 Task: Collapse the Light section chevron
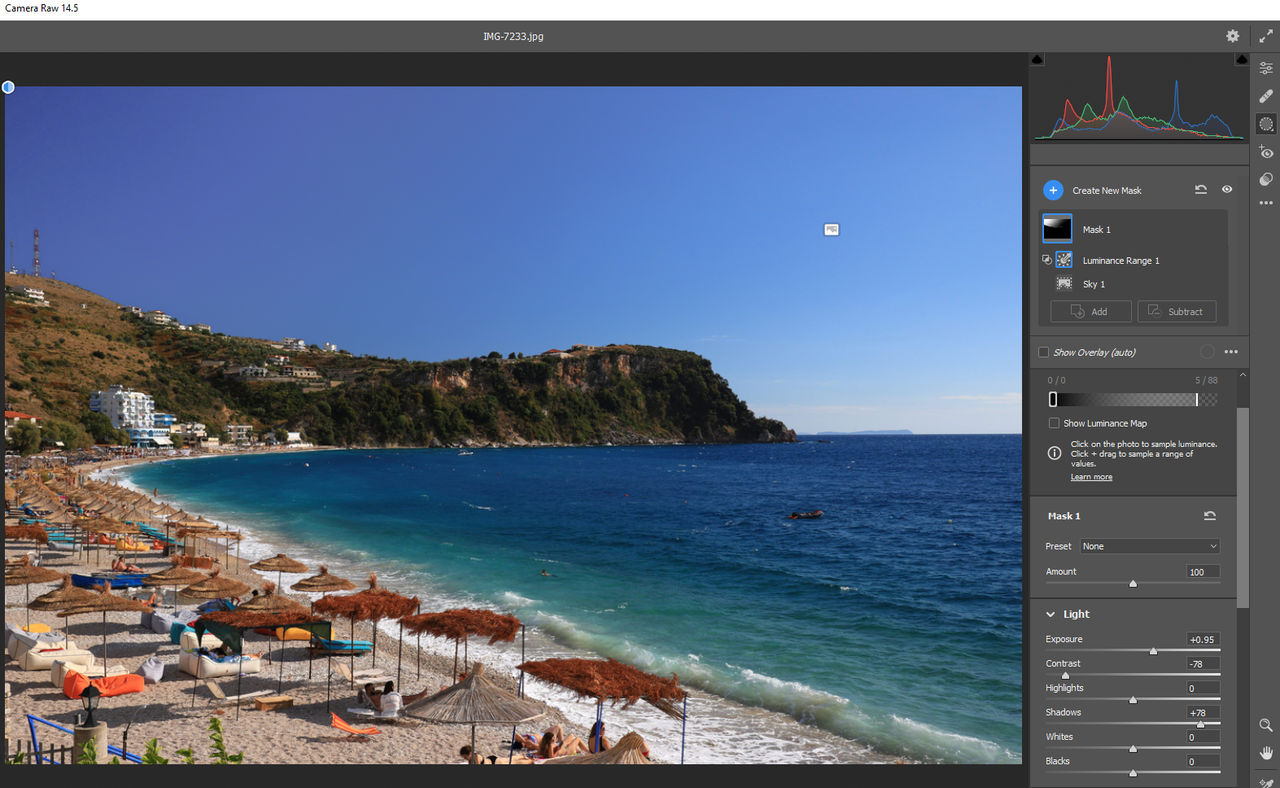click(x=1051, y=614)
